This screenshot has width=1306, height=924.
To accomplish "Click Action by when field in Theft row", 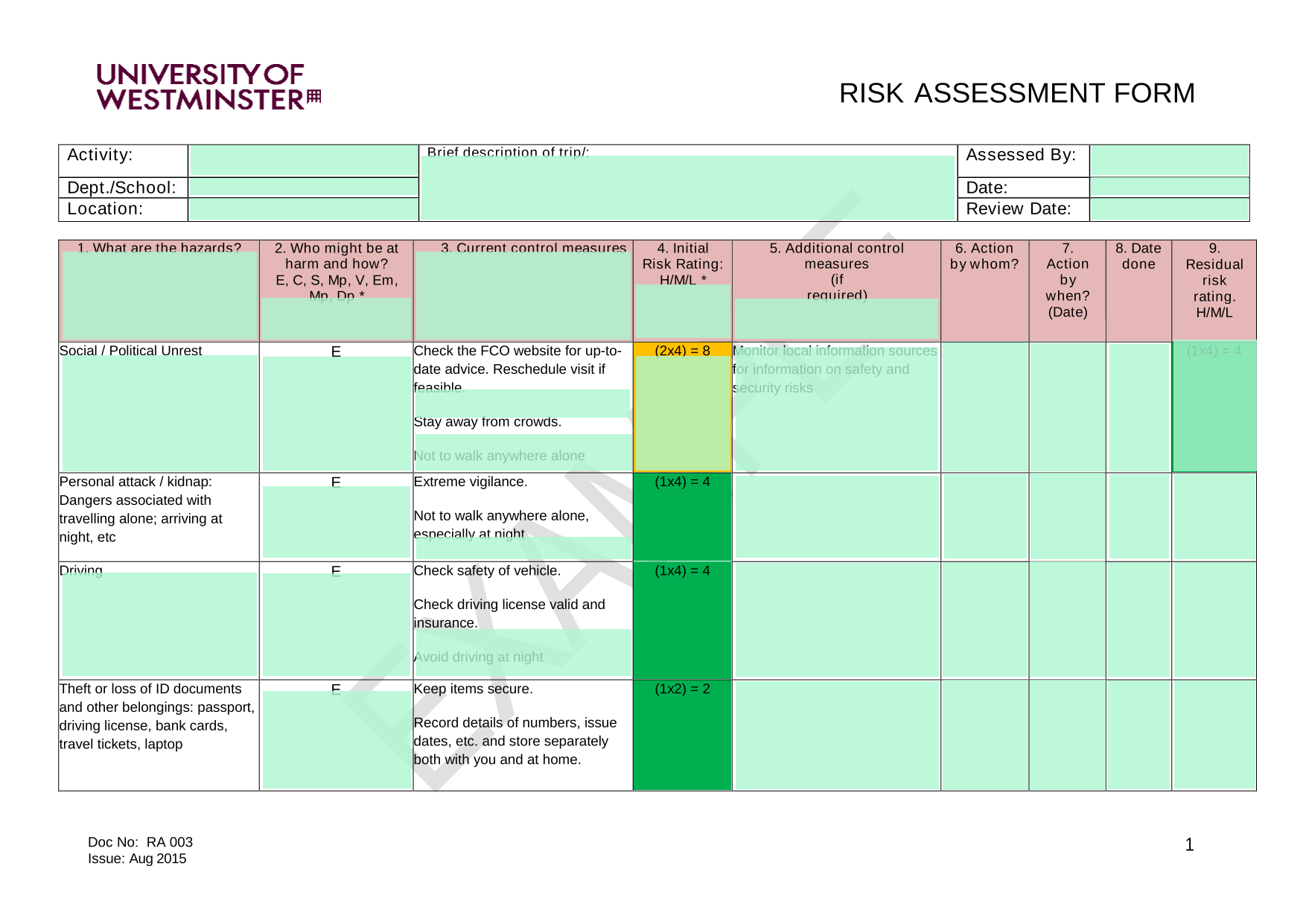I will (1067, 735).
